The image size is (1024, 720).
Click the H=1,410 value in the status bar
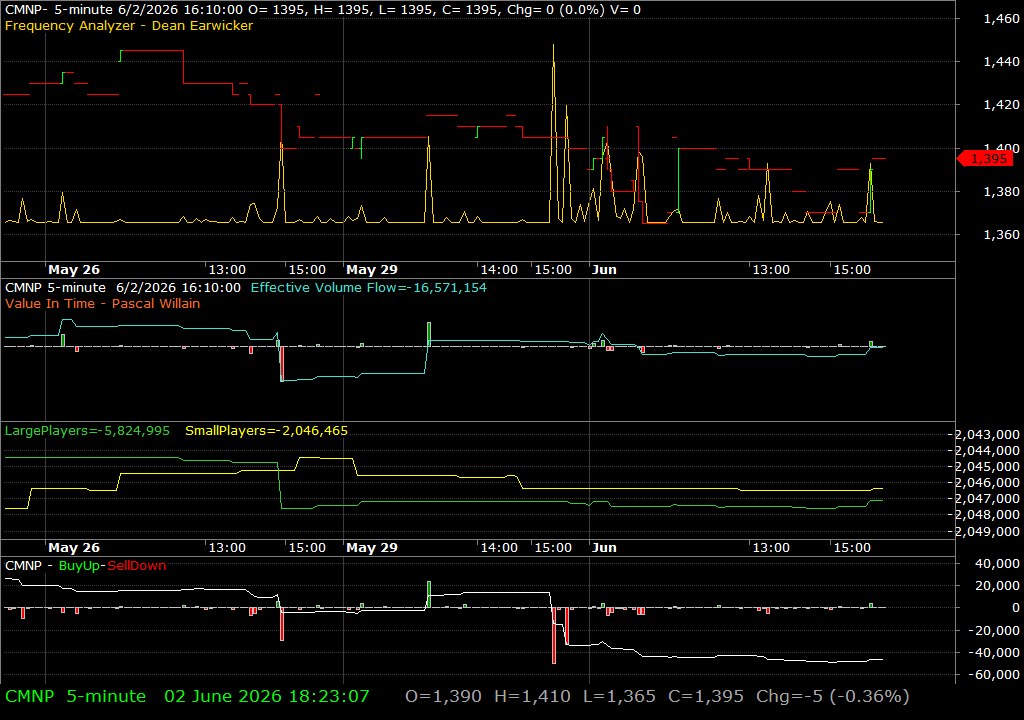click(532, 696)
